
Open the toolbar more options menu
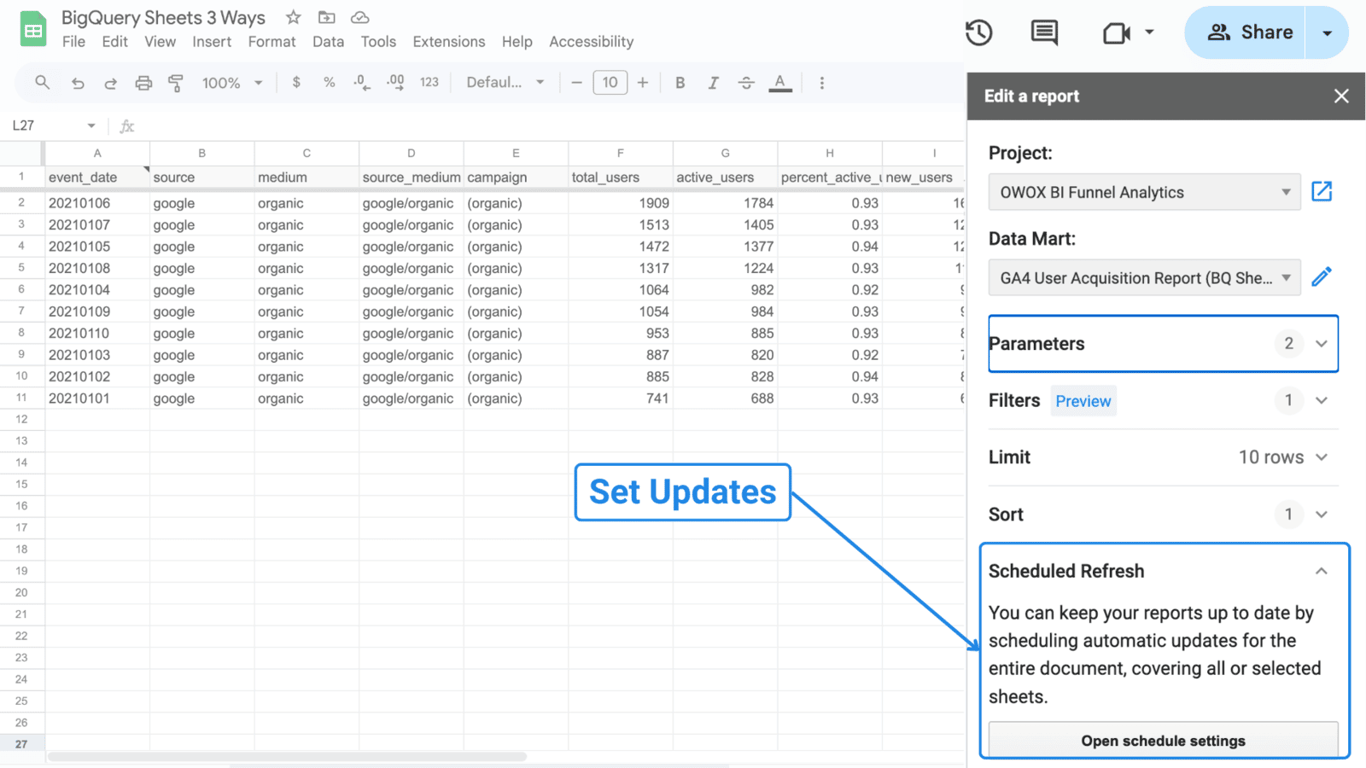[822, 83]
